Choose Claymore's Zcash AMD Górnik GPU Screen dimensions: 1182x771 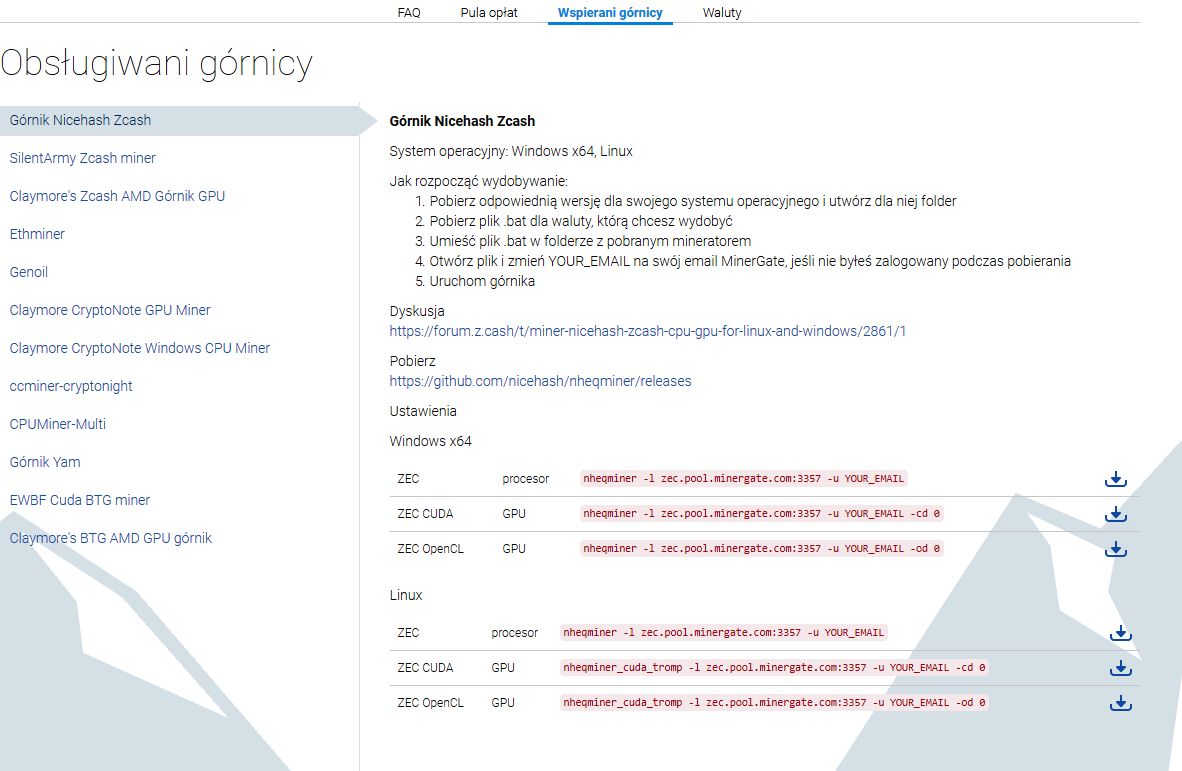[117, 196]
